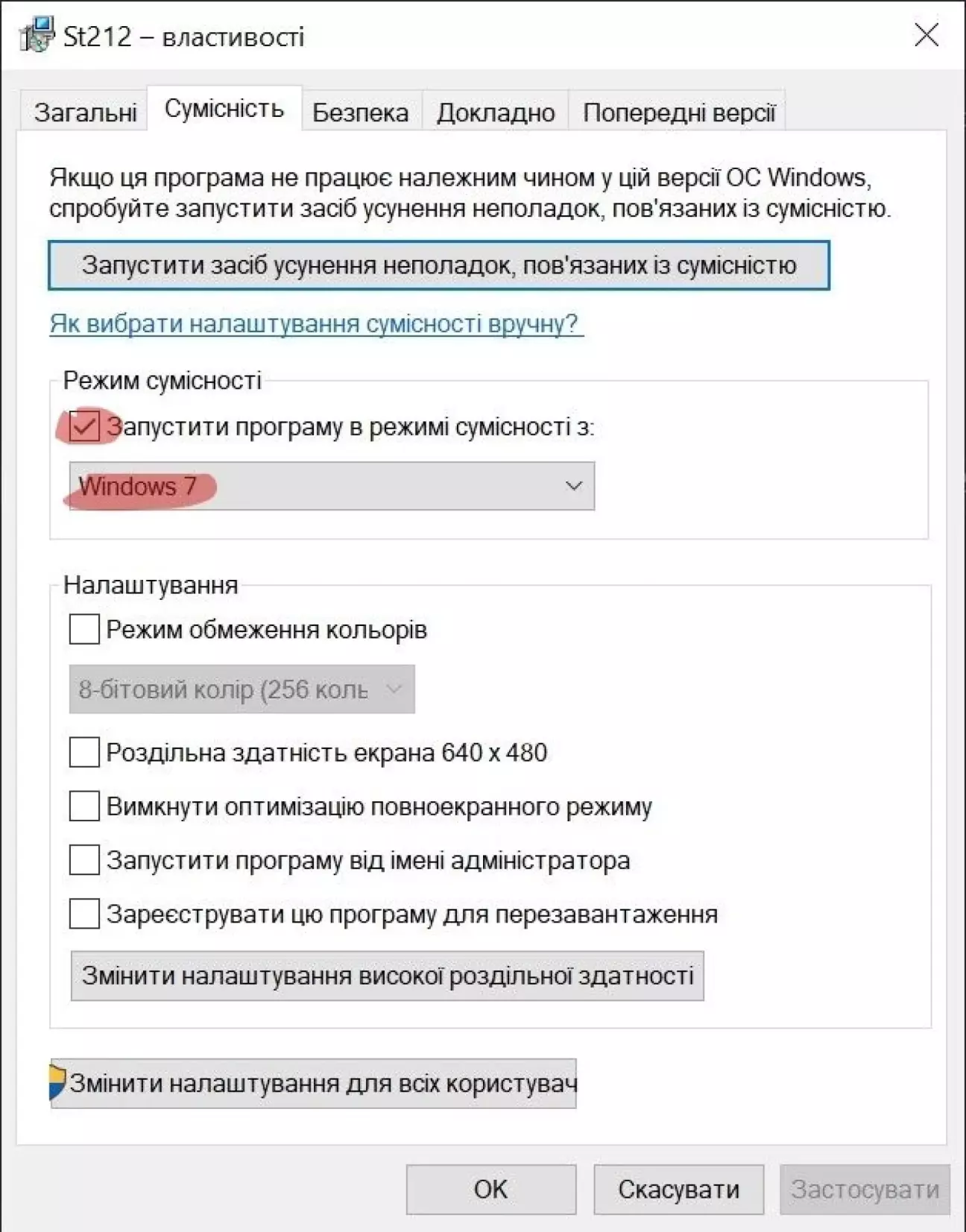Uncheck the compatibility mode checkbox

[x=84, y=426]
